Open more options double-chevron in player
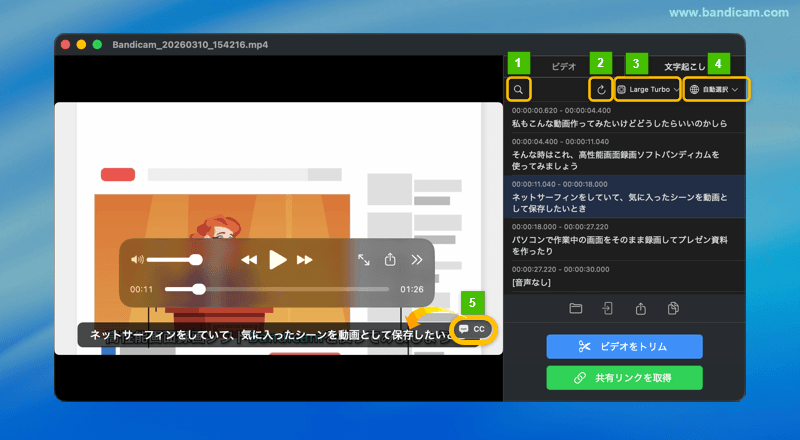This screenshot has width=800, height=440. tap(417, 260)
